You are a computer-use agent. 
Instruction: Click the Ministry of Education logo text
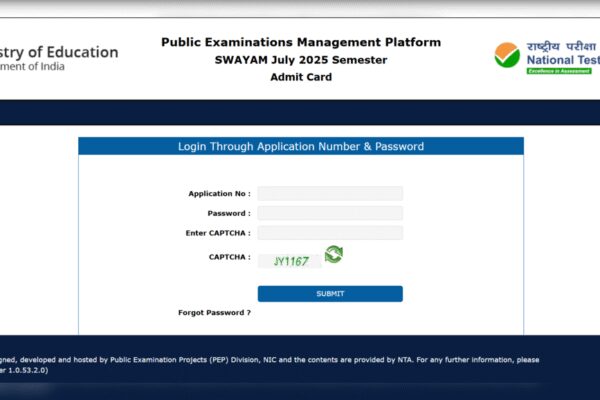click(x=59, y=58)
